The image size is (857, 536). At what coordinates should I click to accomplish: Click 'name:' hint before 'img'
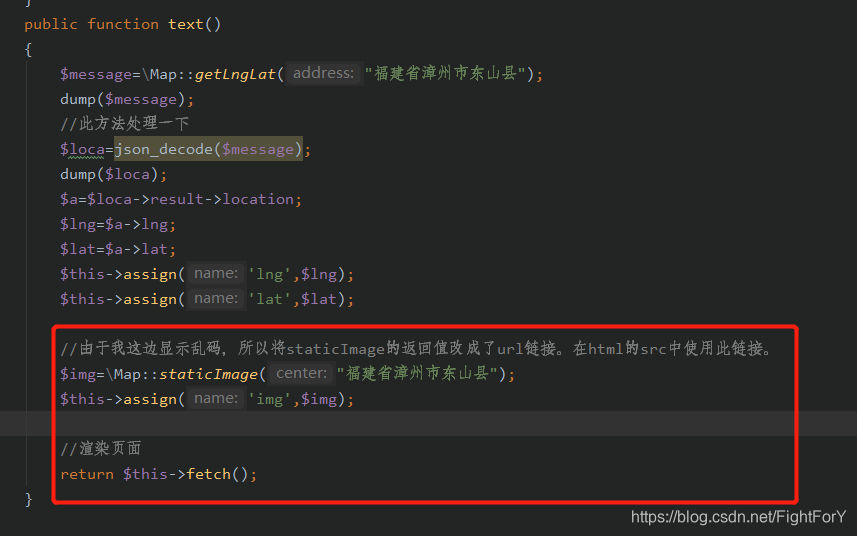click(216, 399)
